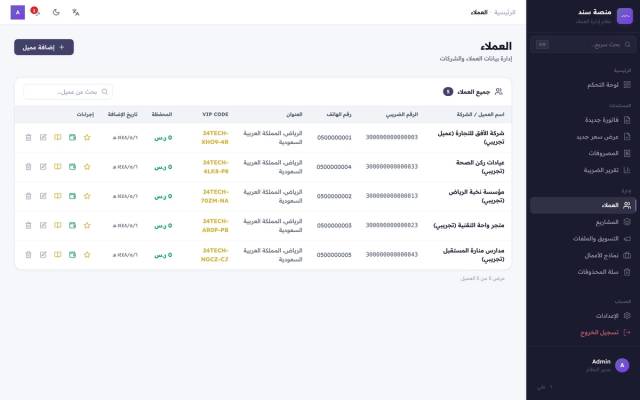
Task: Star the عيادات ركن الصحة customer row
Action: click(87, 167)
